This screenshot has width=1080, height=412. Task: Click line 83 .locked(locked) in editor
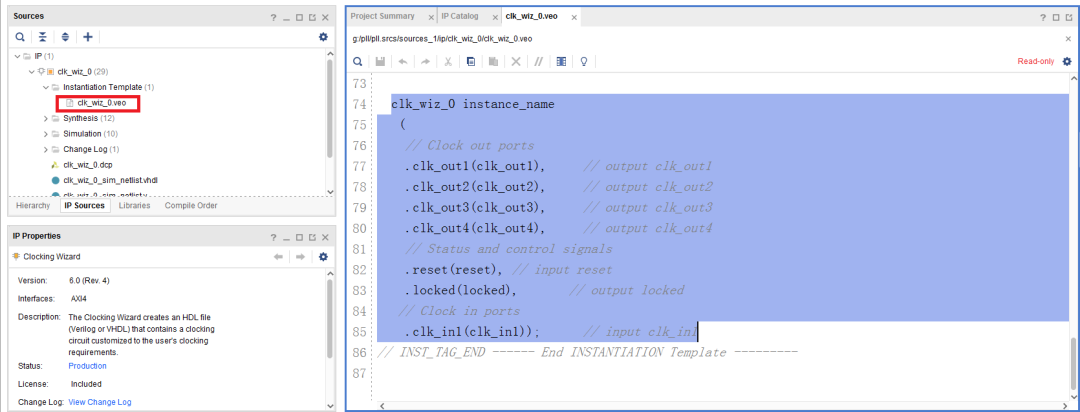click(x=461, y=291)
